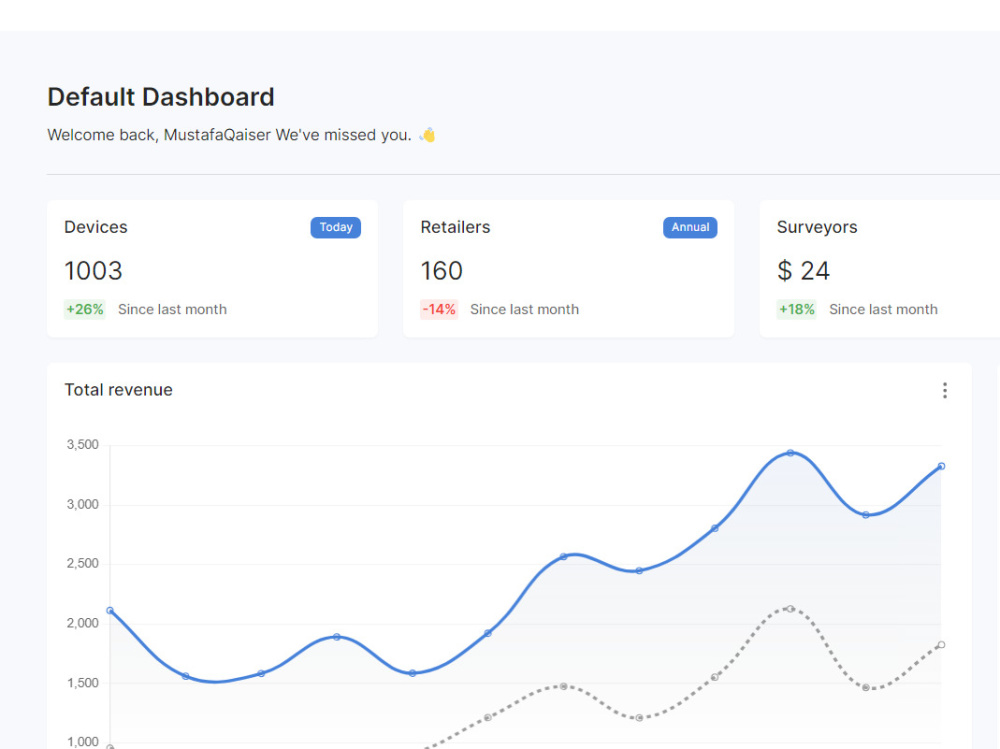Viewport: 1000px width, 749px height.
Task: Click the first blue line data point
Action: [x=110, y=611]
